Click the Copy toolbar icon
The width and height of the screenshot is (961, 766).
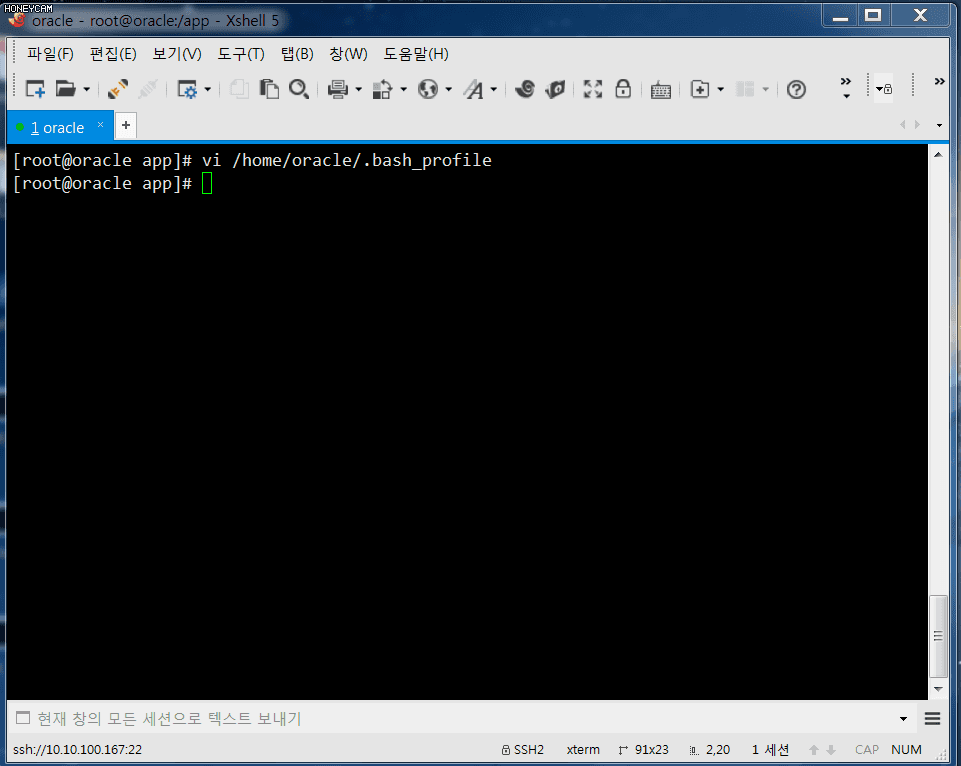(x=239, y=89)
